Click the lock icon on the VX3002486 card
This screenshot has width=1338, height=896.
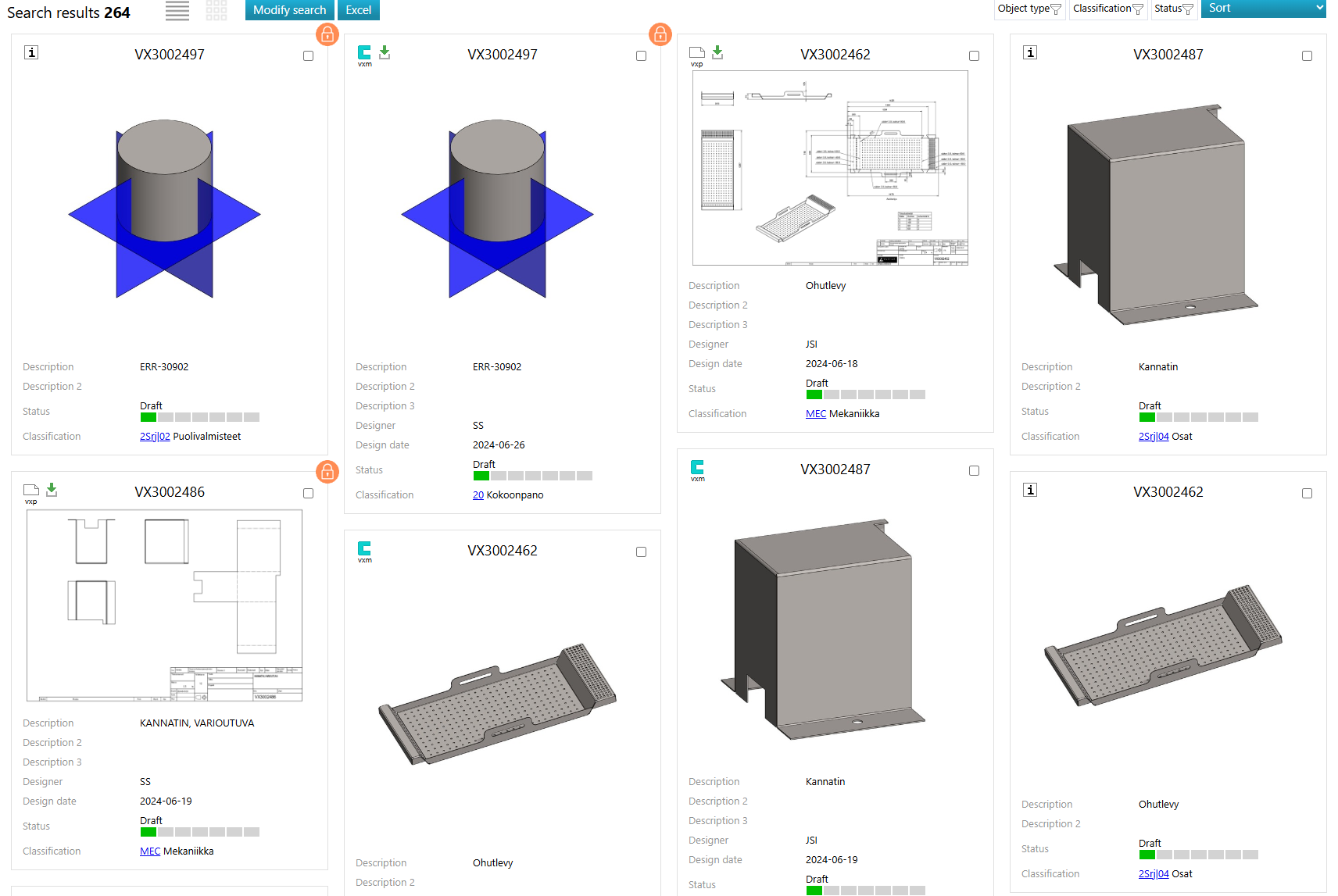click(x=327, y=471)
